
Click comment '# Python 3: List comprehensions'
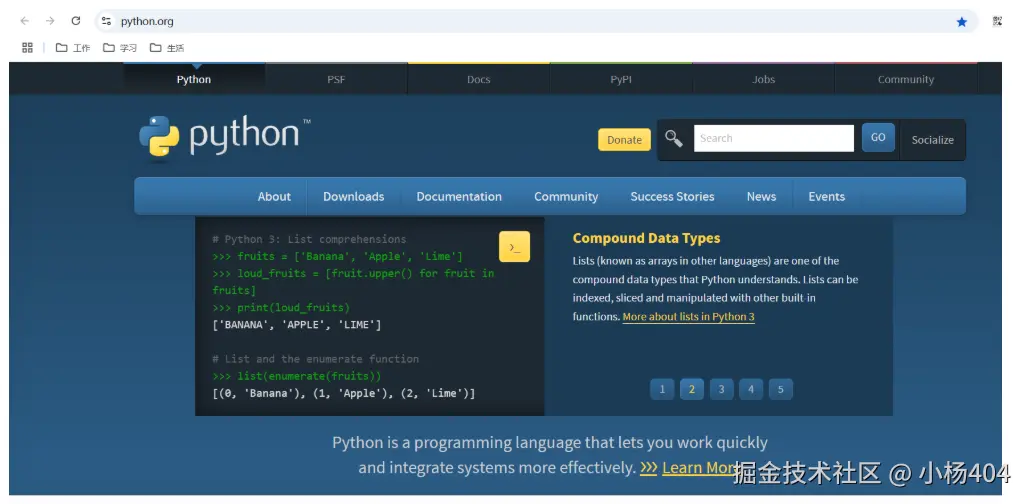pos(309,239)
